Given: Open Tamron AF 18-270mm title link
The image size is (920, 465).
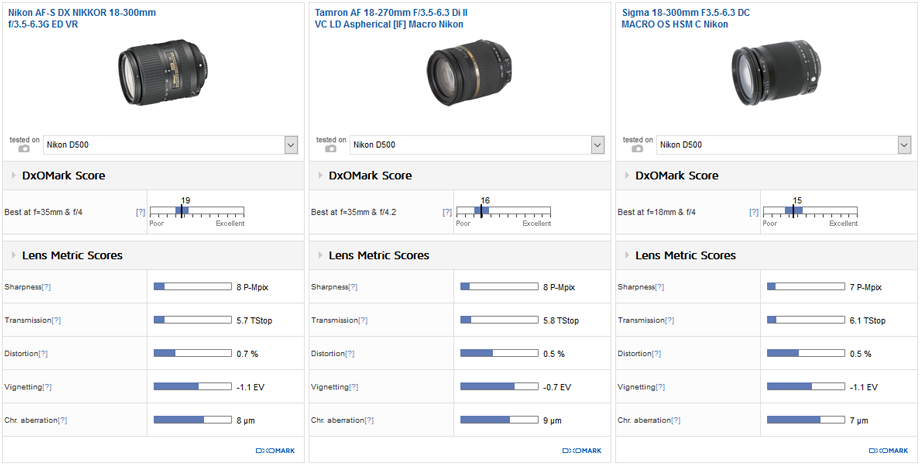Looking at the screenshot, I should pyautogui.click(x=391, y=18).
